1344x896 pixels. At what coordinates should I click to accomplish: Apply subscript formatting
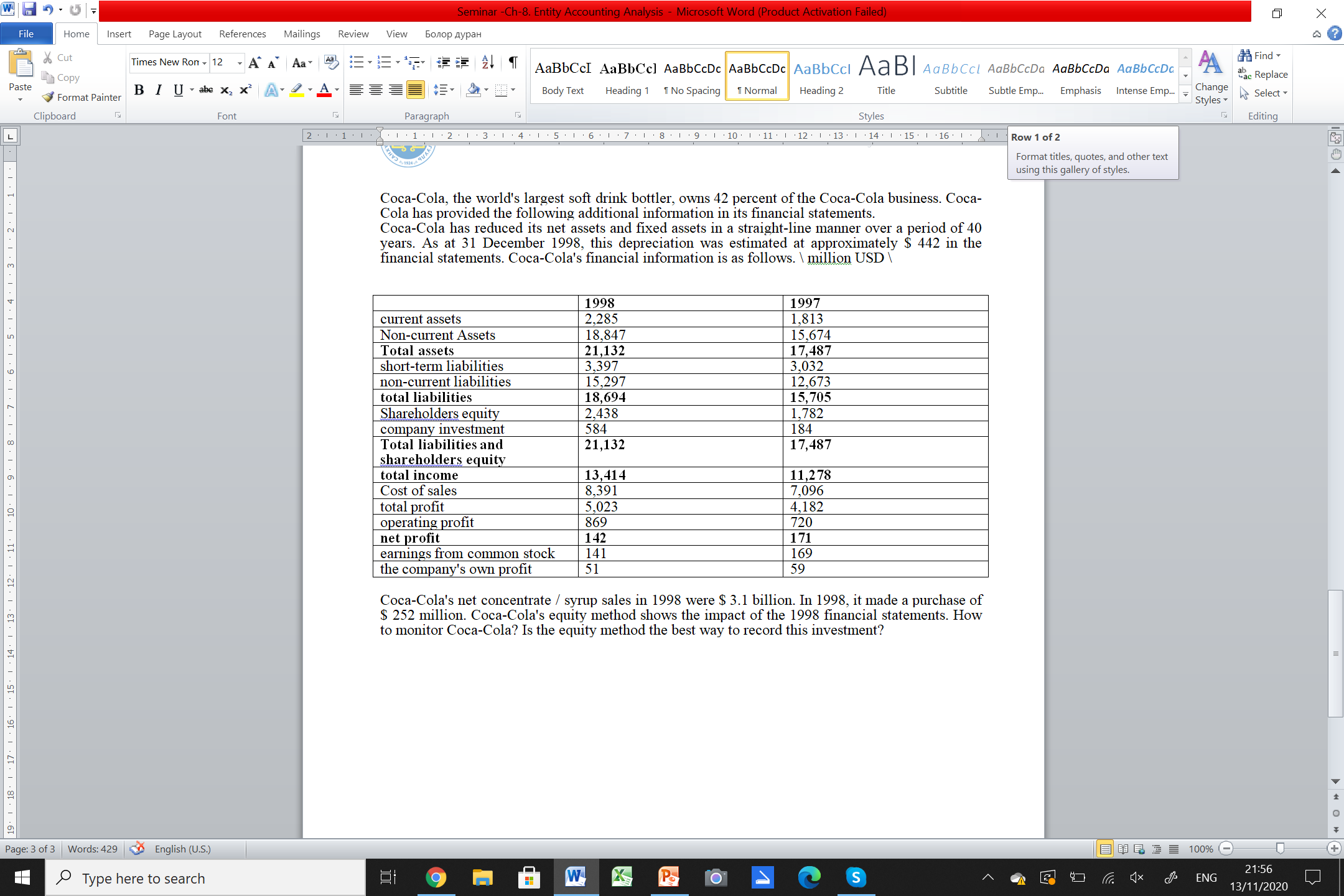pos(225,90)
